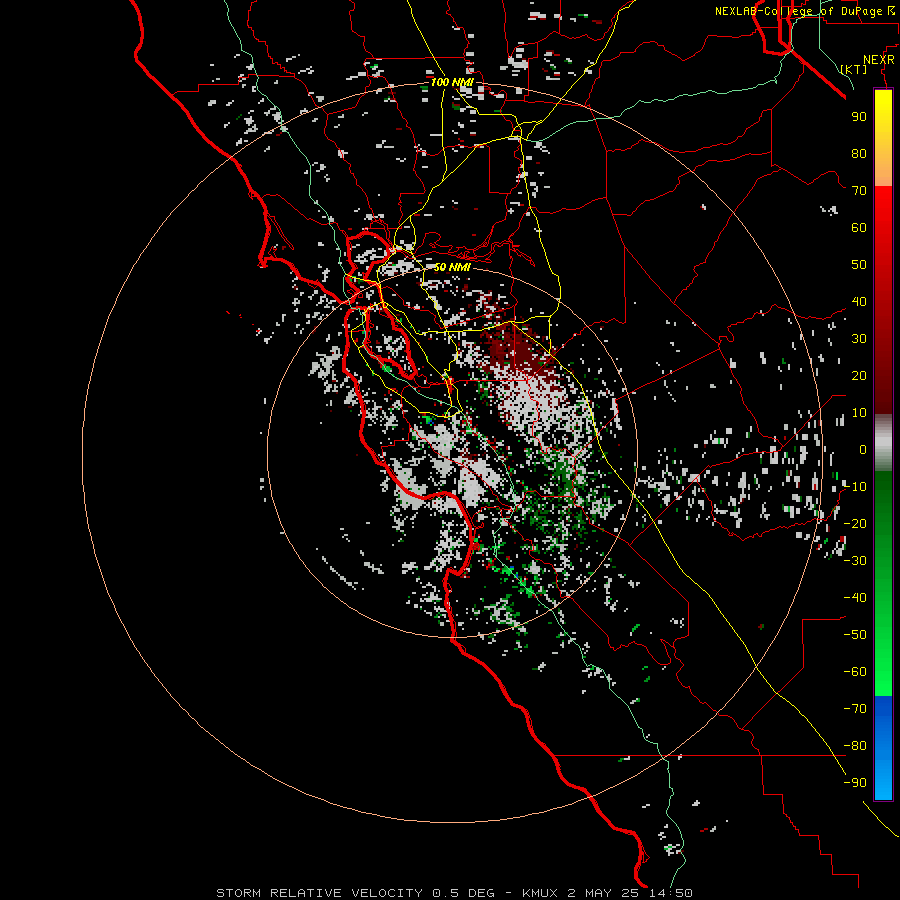Click the 10 value on the velocity scale
900x900 pixels.
[859, 413]
